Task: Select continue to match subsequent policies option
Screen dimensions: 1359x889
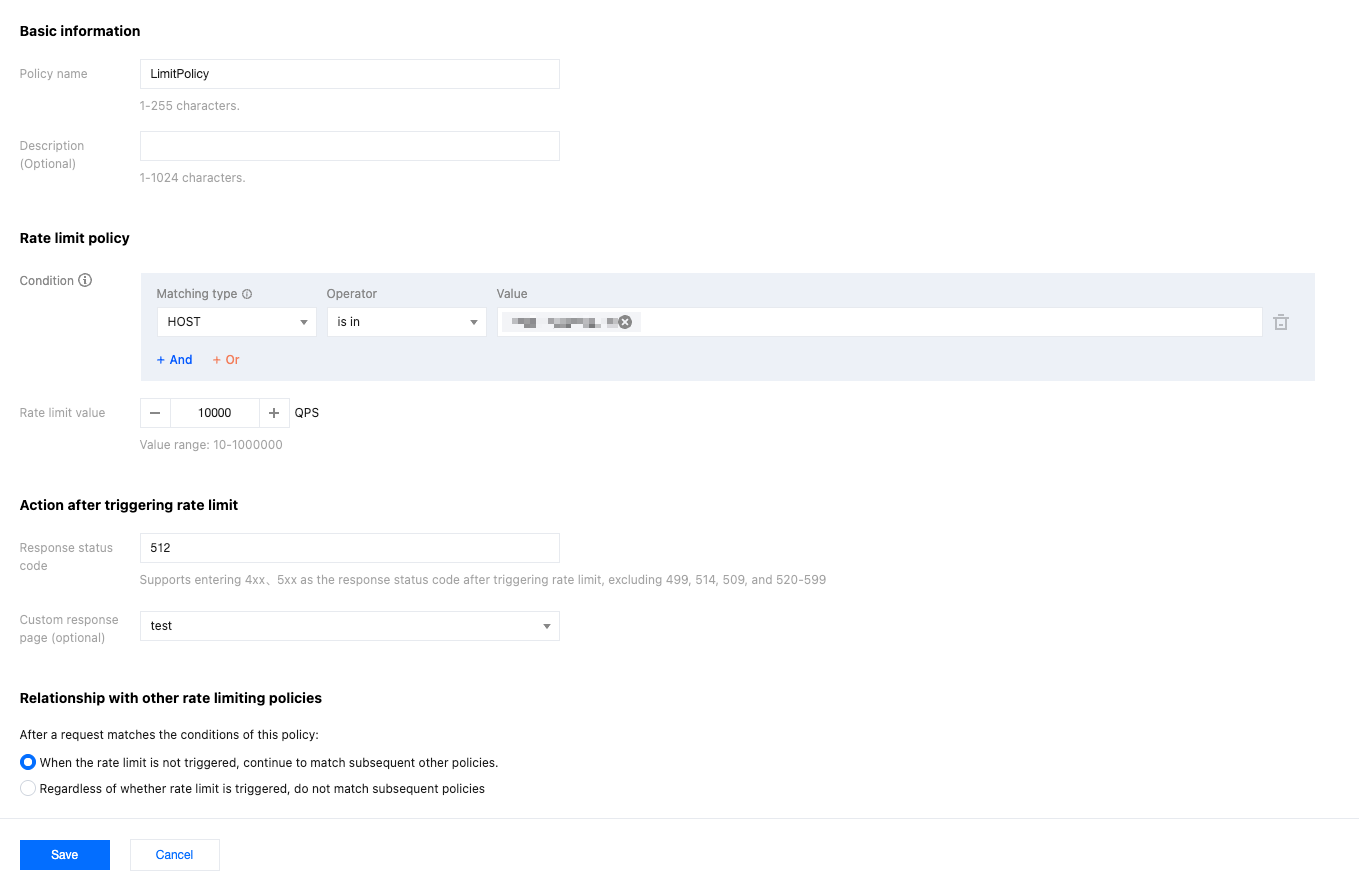Action: [28, 762]
